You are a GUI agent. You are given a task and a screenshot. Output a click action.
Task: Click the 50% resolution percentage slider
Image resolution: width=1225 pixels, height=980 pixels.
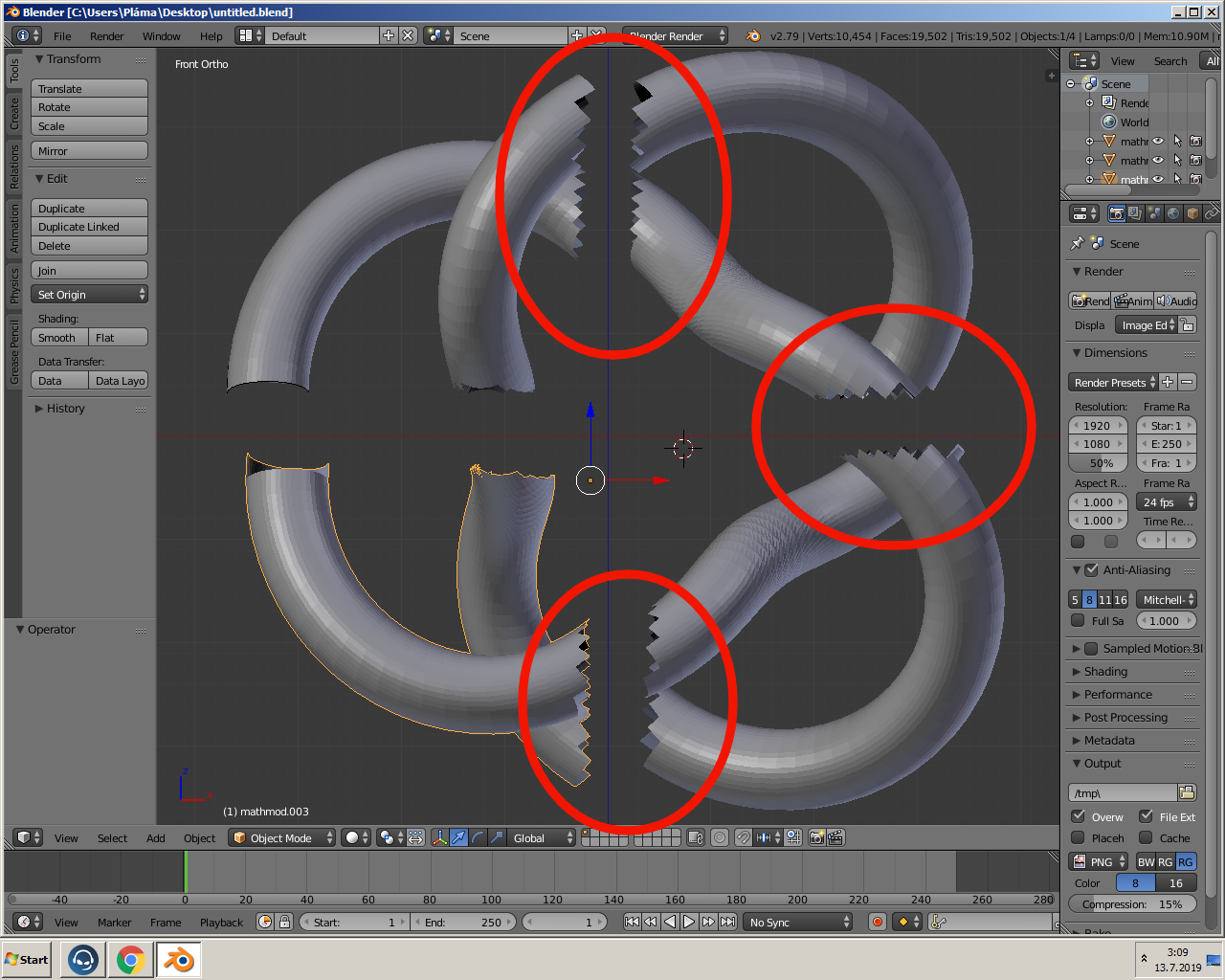click(x=1099, y=462)
